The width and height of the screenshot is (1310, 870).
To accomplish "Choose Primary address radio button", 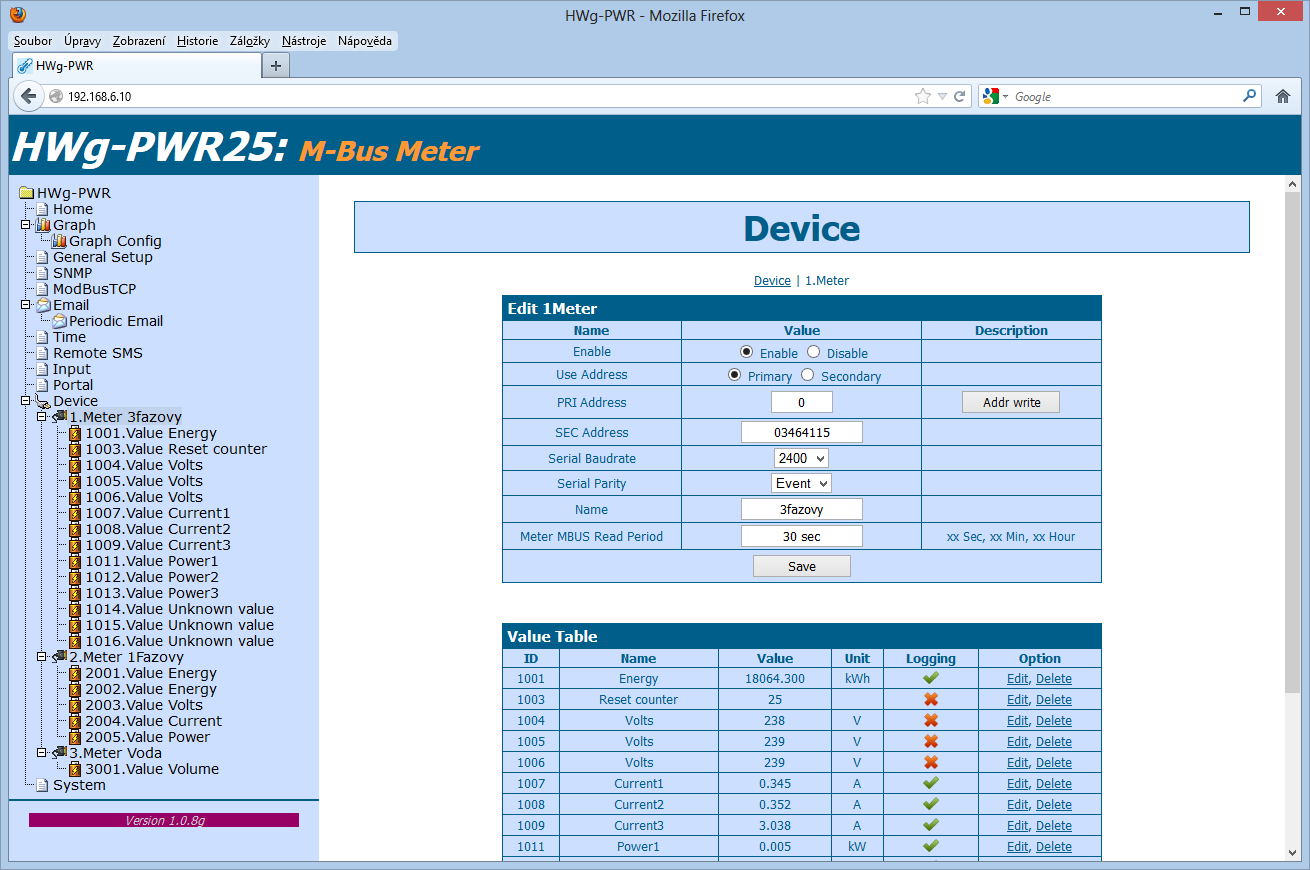I will coord(735,375).
